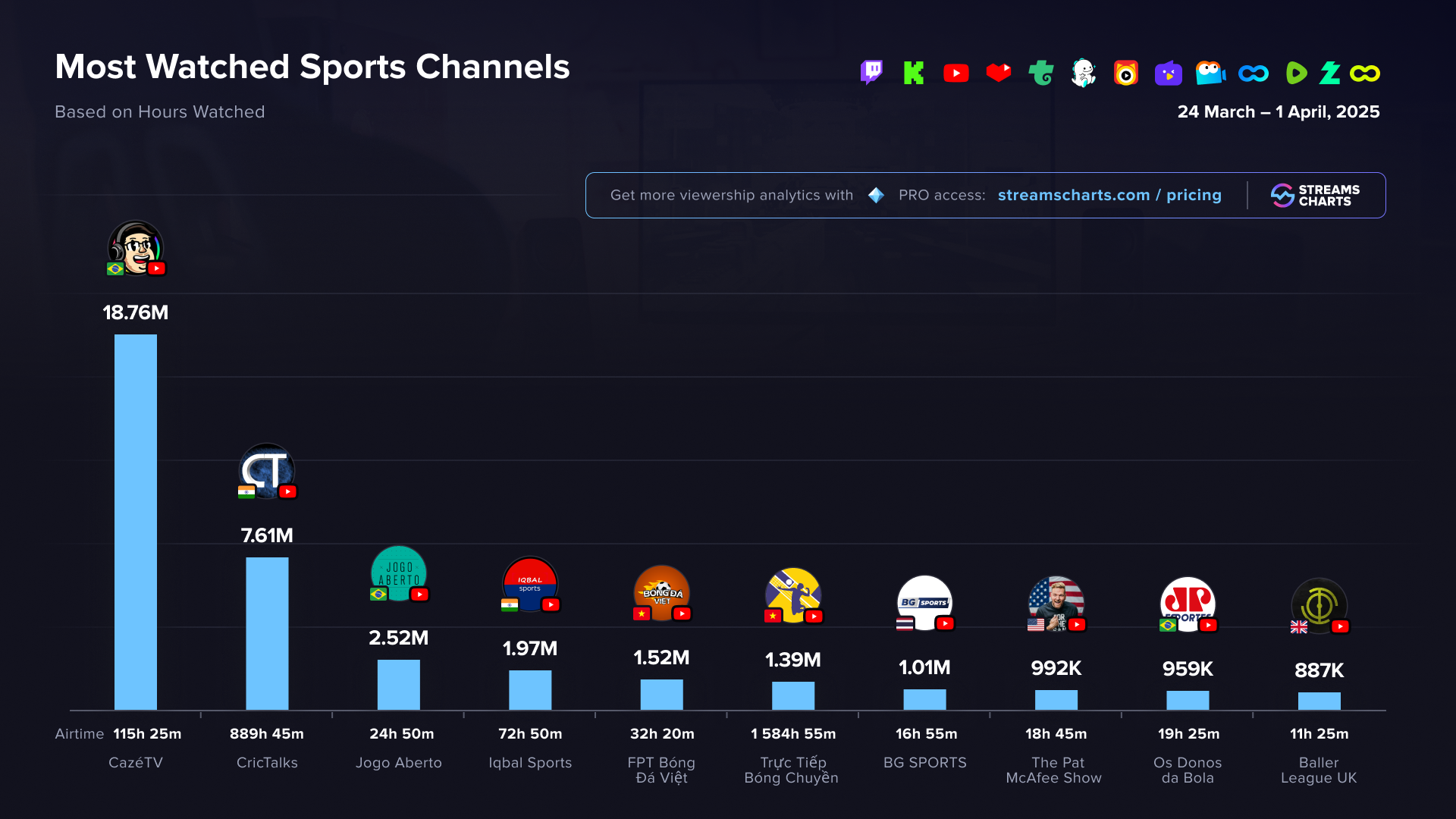1456x819 pixels.
Task: Click the tallest bar for CazéTV
Action: (136, 522)
